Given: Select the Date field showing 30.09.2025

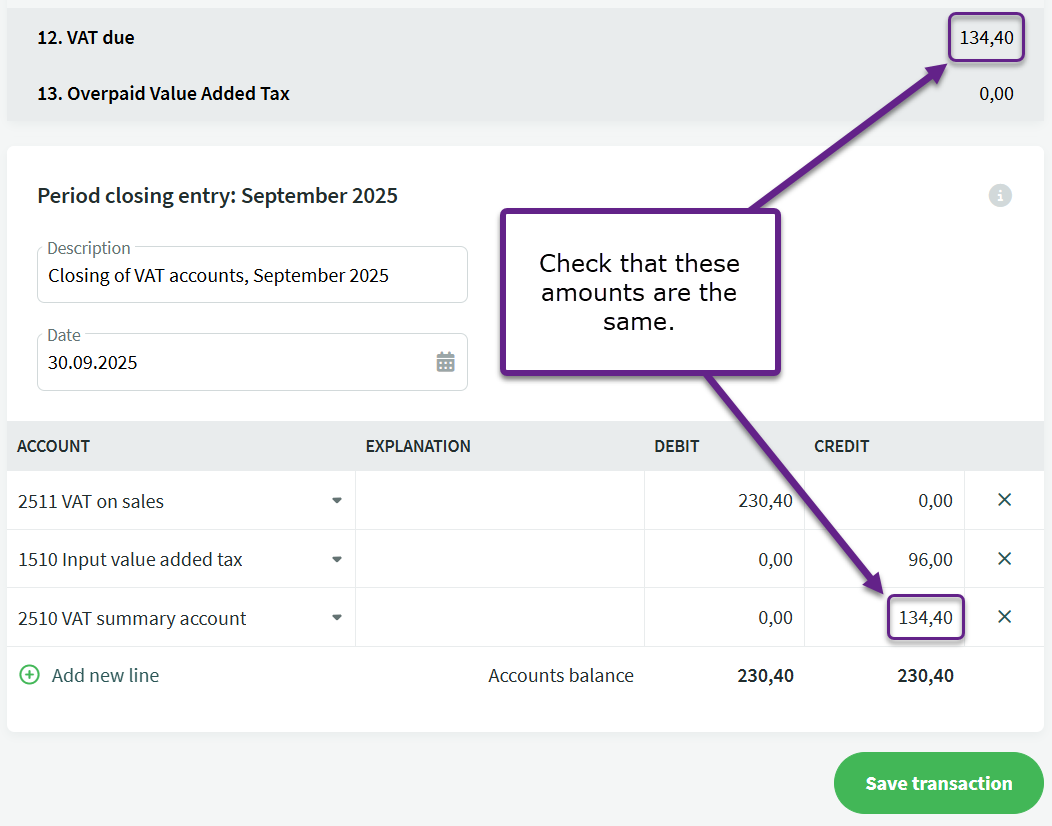Looking at the screenshot, I should tap(230, 363).
